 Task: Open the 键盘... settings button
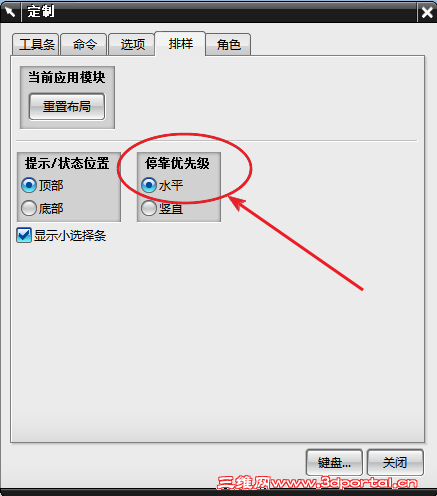pos(334,462)
